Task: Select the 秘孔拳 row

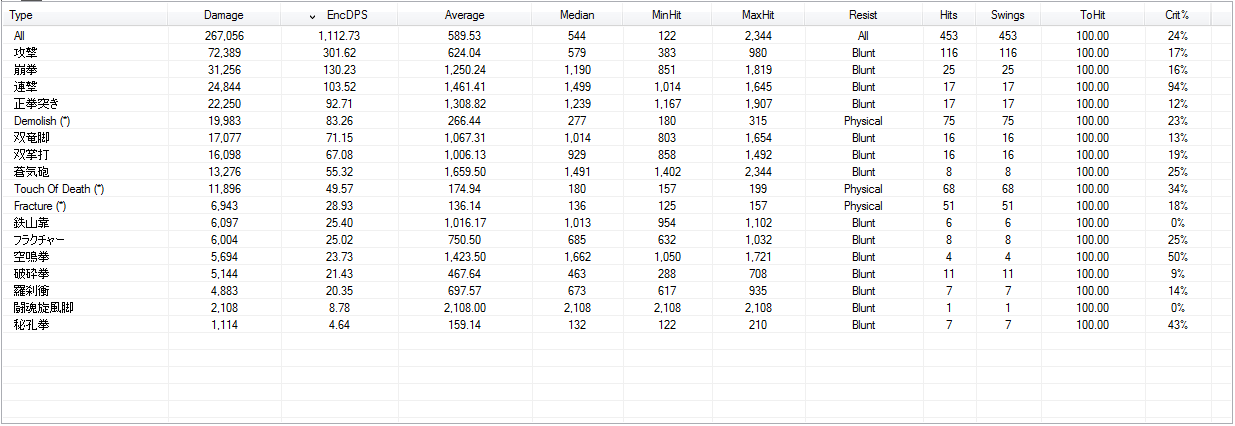Action: click(616, 325)
